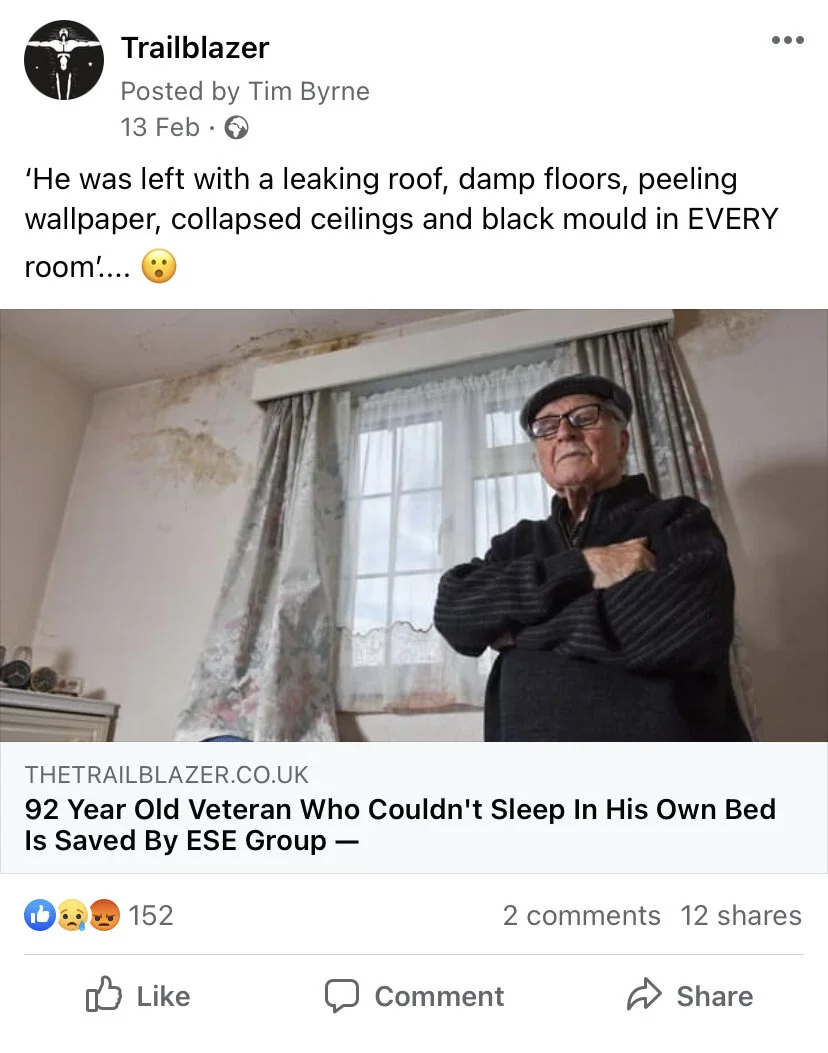Screen dimensions: 828x1053
Task: Click the surprised emoji in post text
Action: pos(159,267)
